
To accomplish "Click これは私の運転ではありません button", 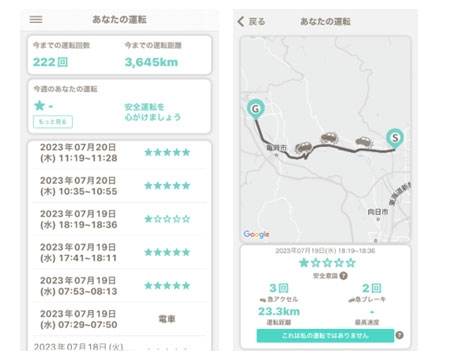I will (x=325, y=336).
